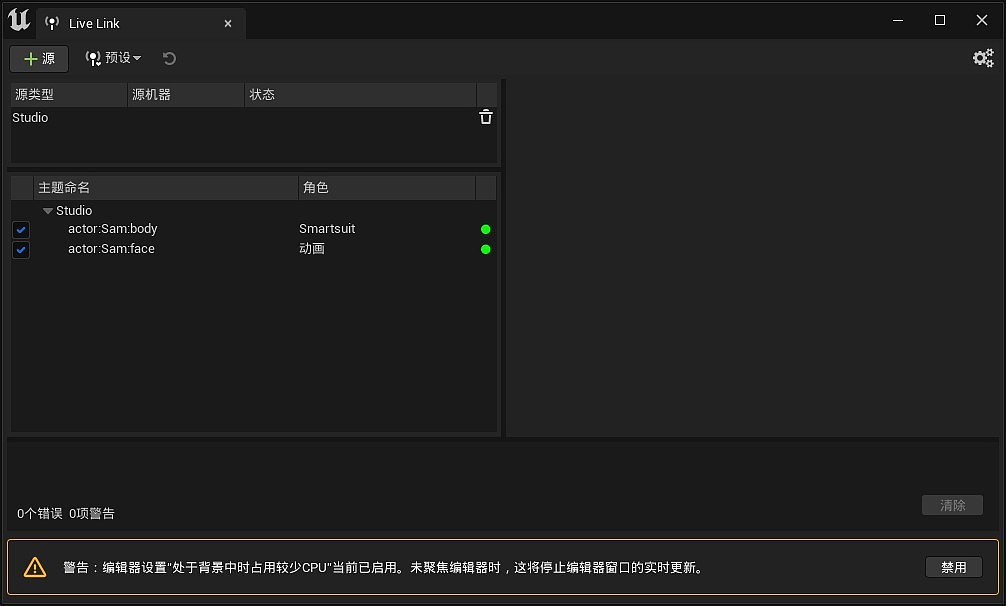Collapse the Studio subject tree
1006x606 pixels.
click(48, 210)
